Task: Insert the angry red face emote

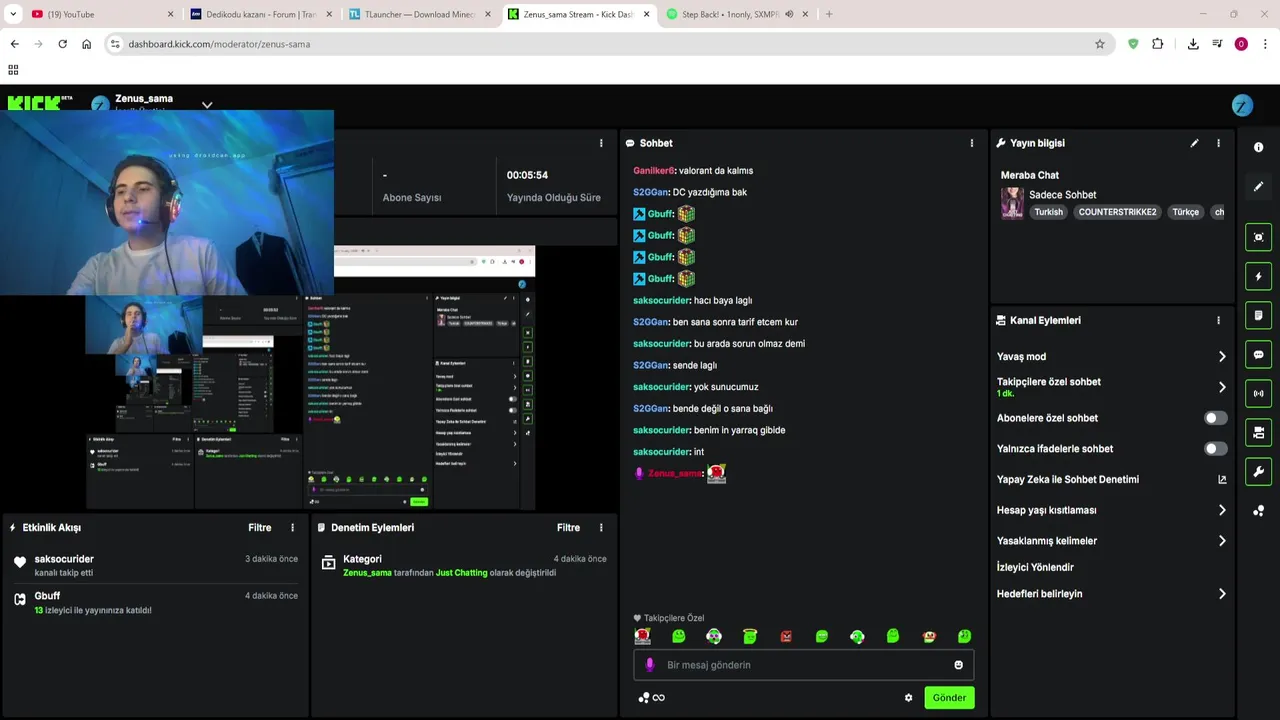Action: pyautogui.click(x=786, y=636)
